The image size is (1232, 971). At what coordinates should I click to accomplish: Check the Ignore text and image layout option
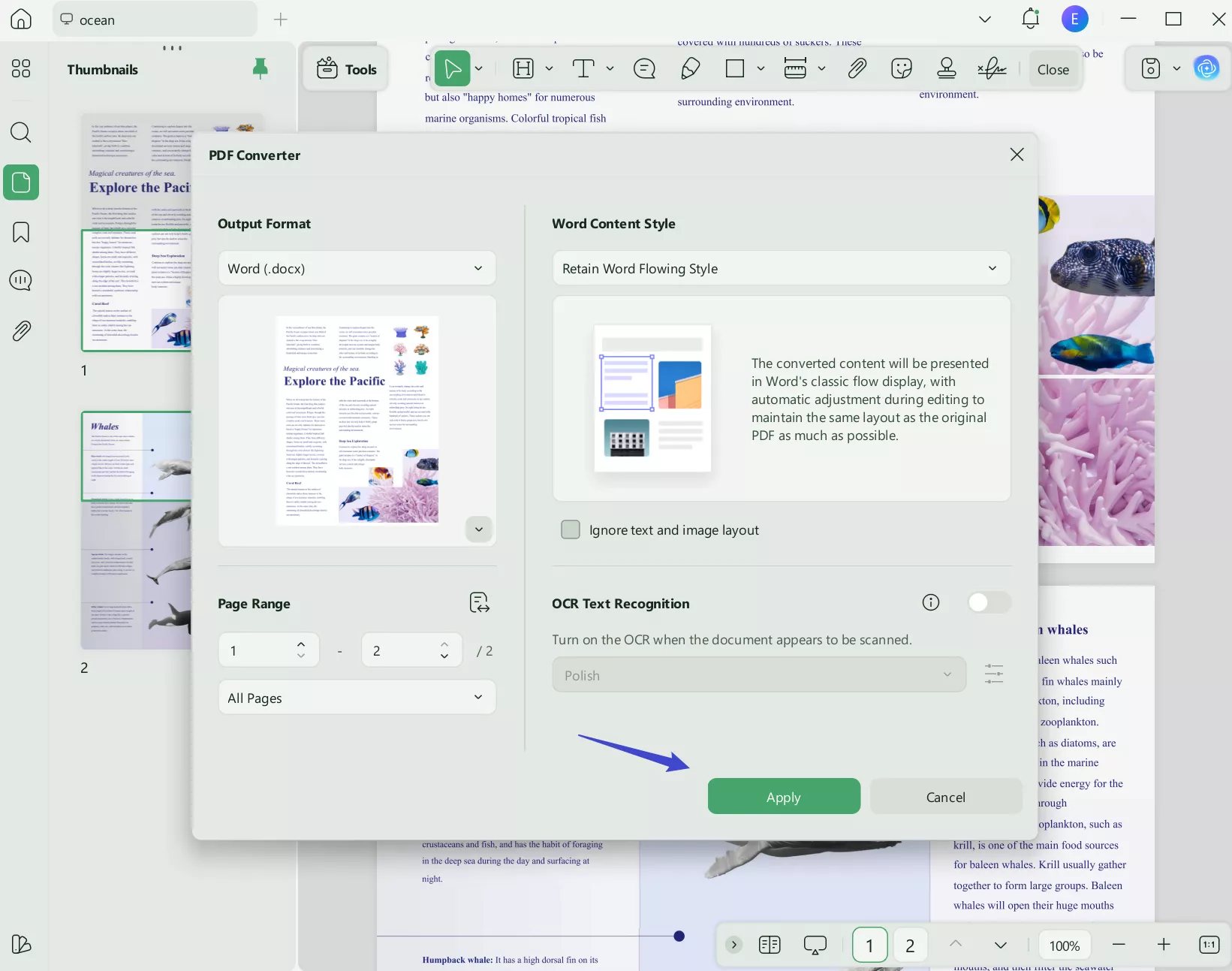[x=571, y=529]
